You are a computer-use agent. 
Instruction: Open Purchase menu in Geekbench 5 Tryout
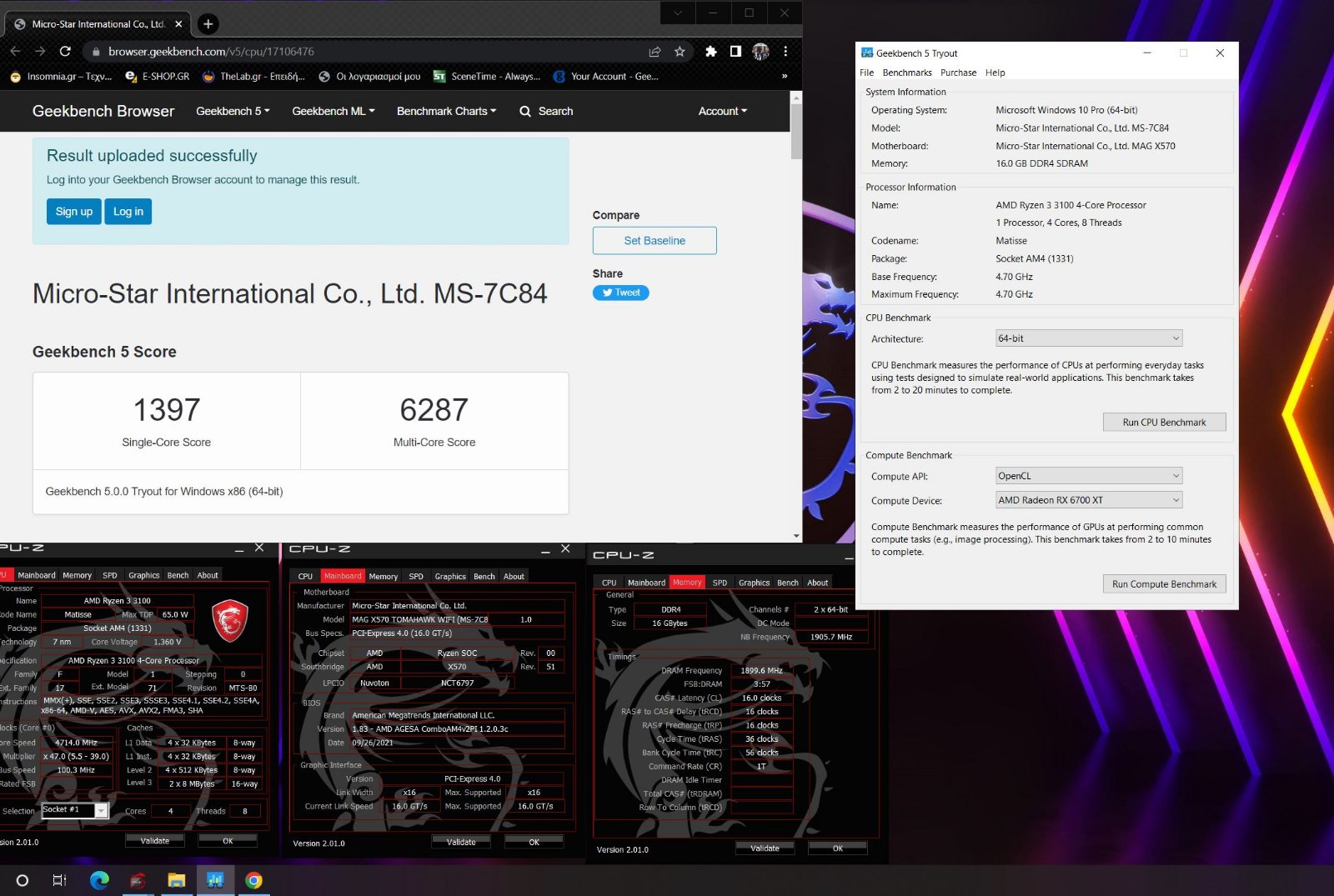coord(959,73)
